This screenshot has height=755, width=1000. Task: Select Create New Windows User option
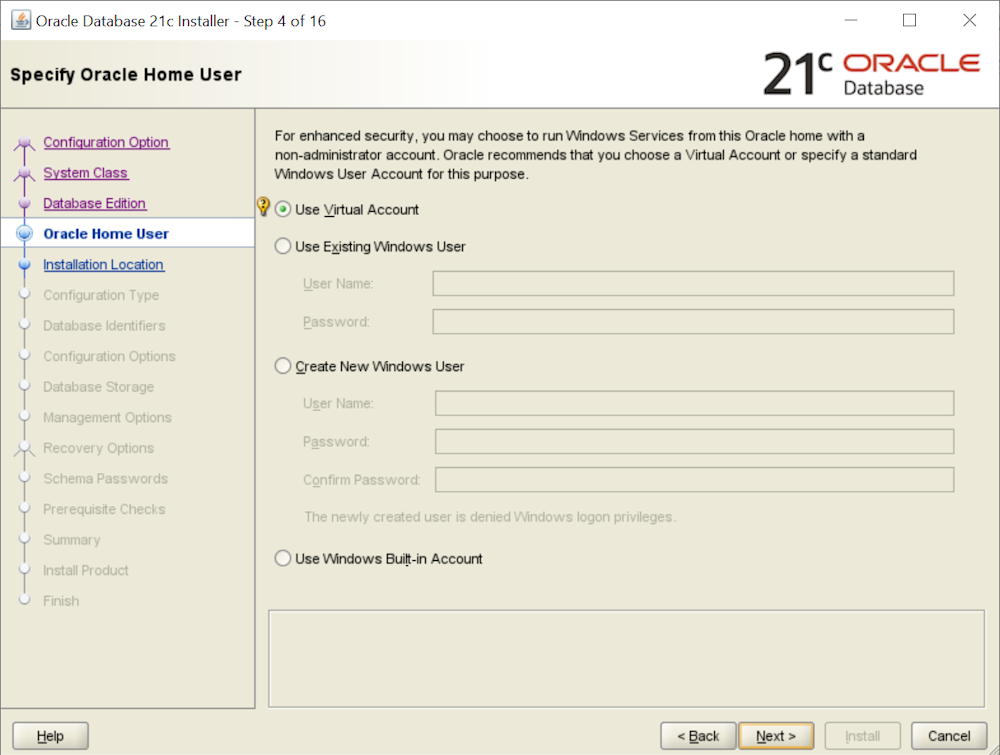point(284,366)
